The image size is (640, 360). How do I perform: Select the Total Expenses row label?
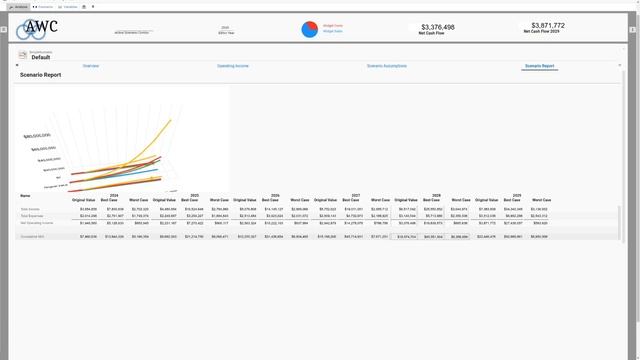coord(32,216)
